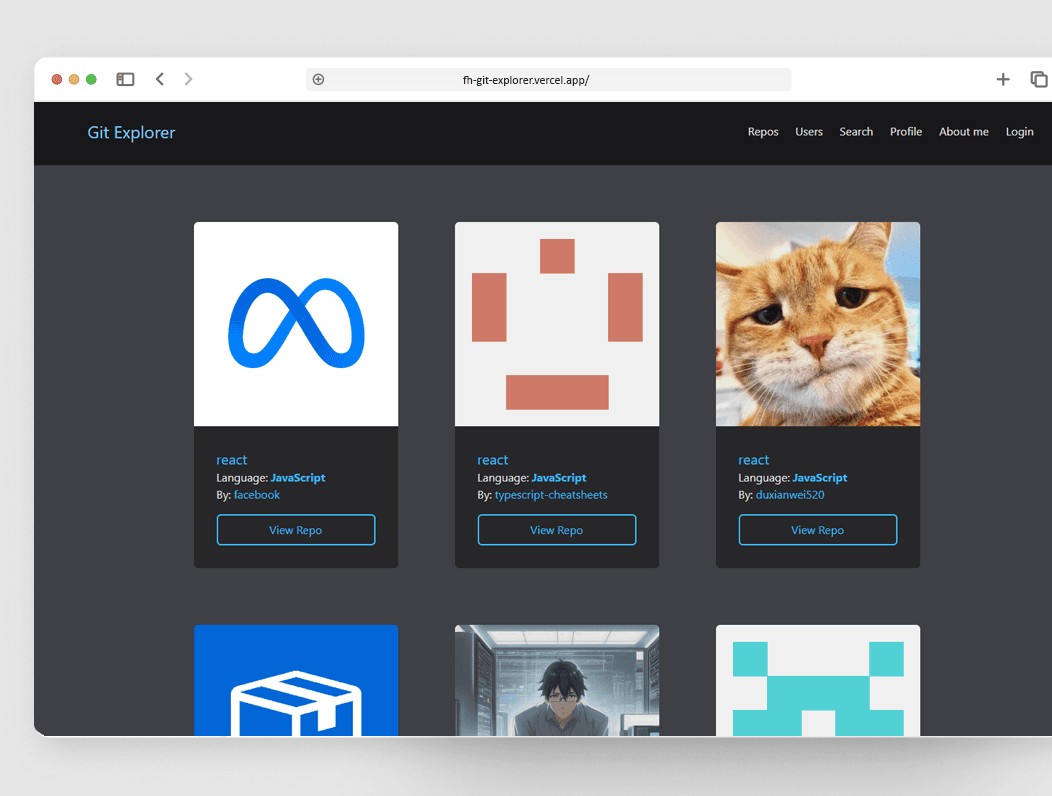Click JavaScript language text on typescript-cheatsheets card
Viewport: 1052px width, 796px height.
pyautogui.click(x=559, y=477)
